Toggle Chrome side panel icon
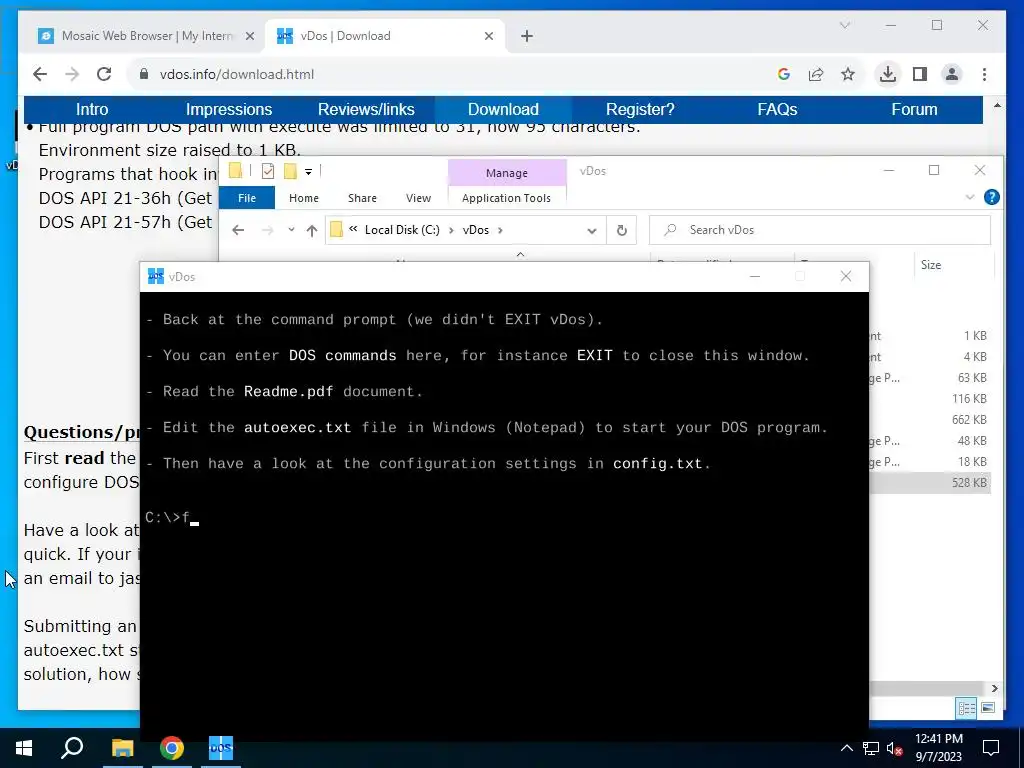 pos(920,74)
